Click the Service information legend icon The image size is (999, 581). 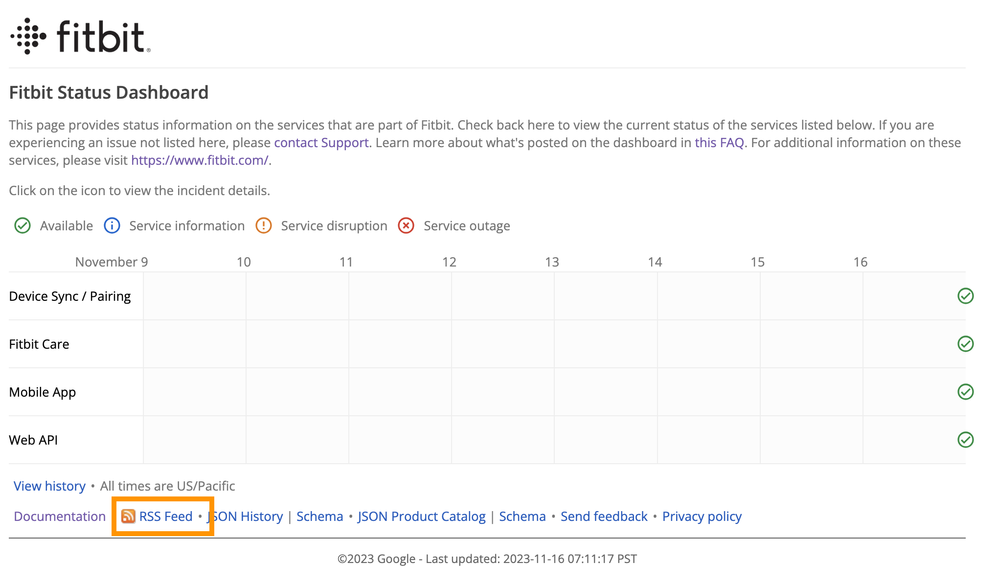coord(112,226)
